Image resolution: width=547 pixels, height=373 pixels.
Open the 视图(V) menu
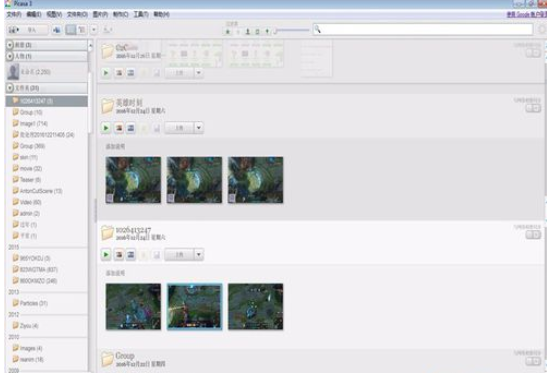(x=54, y=15)
